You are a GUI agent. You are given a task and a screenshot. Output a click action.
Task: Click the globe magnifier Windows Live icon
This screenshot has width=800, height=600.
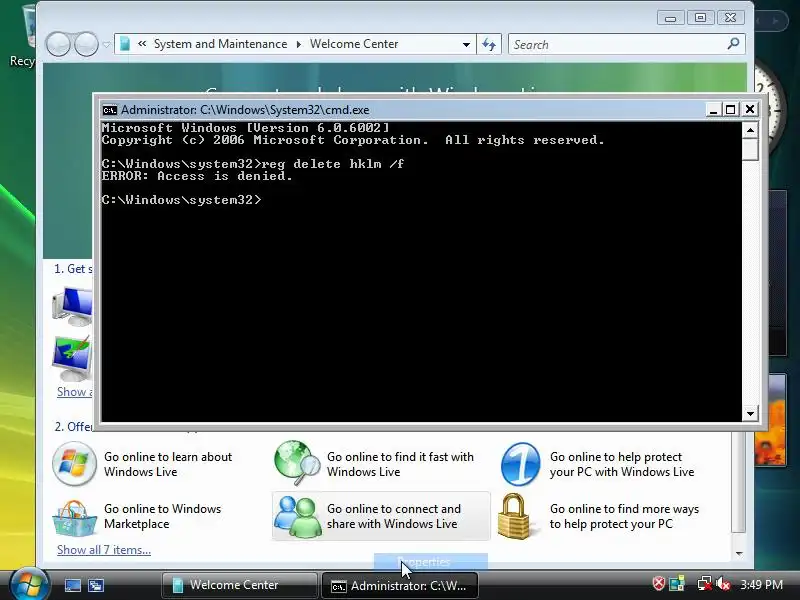[x=297, y=463]
